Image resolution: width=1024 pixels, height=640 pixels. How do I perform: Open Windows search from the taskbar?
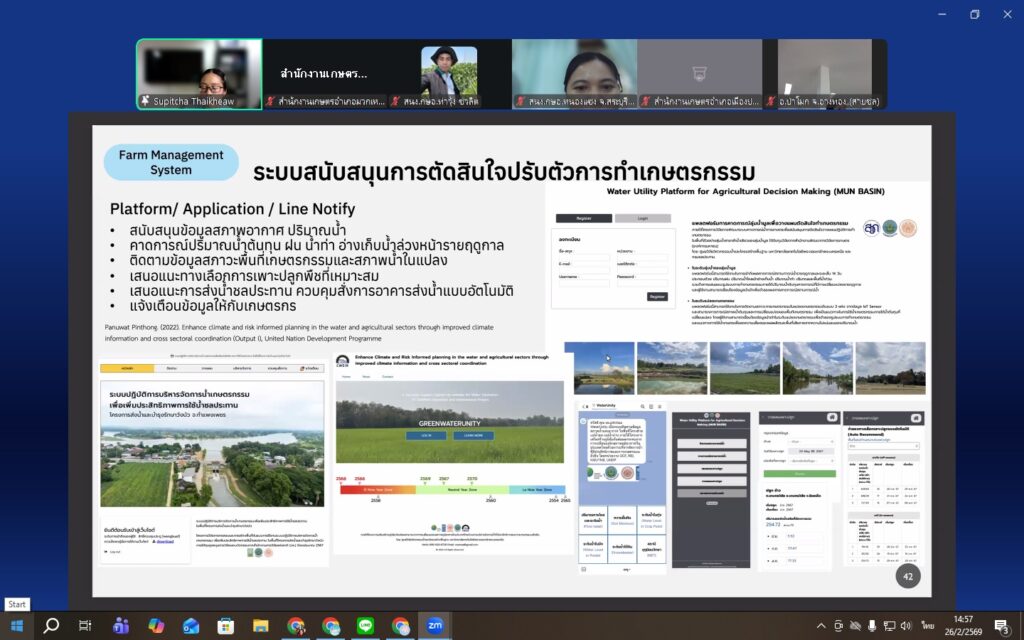[x=51, y=626]
